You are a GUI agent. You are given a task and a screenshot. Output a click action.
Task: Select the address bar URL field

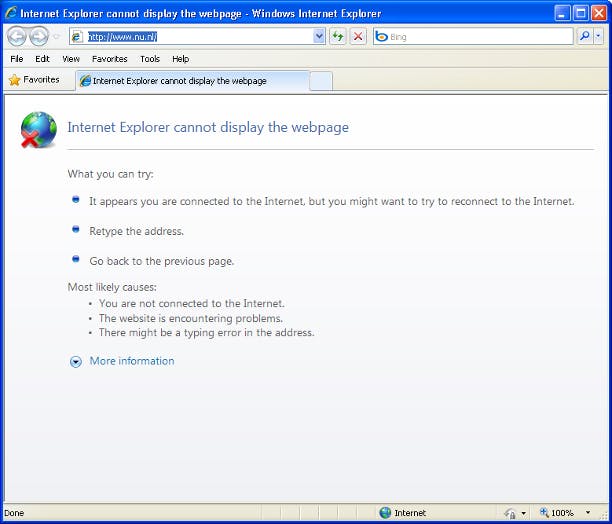[197, 37]
